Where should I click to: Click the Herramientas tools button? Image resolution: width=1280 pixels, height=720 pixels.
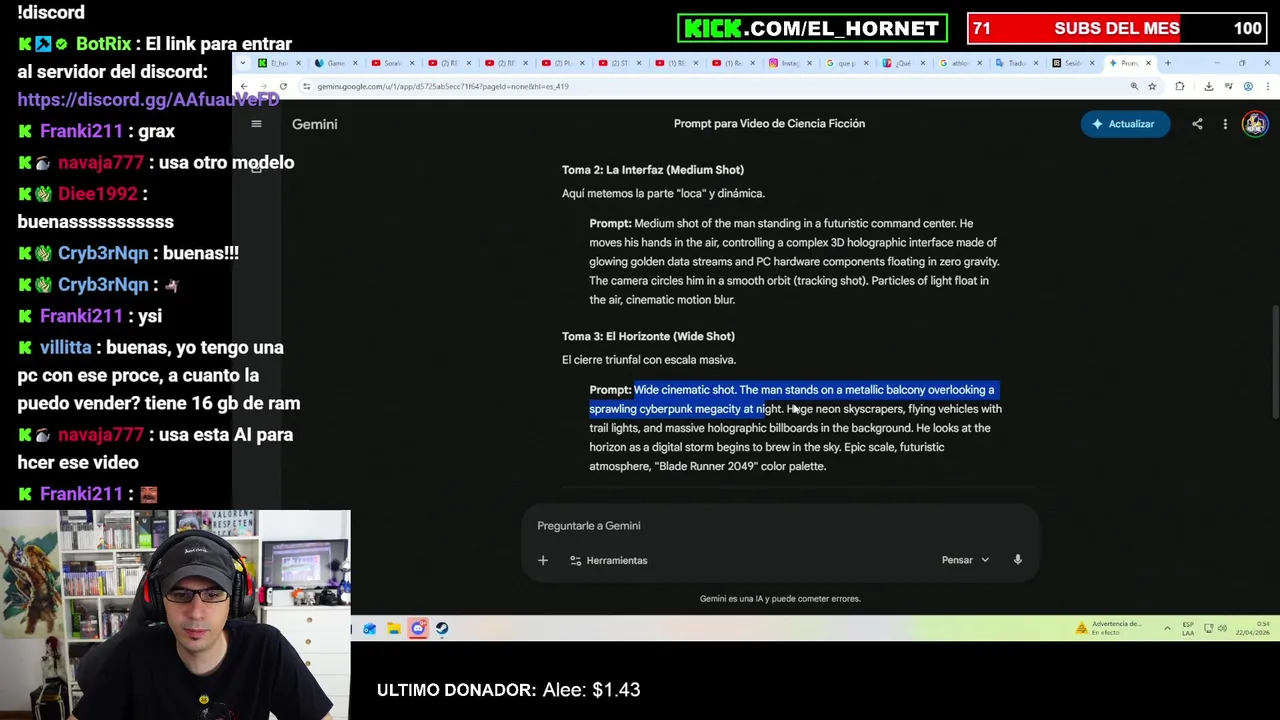(609, 560)
